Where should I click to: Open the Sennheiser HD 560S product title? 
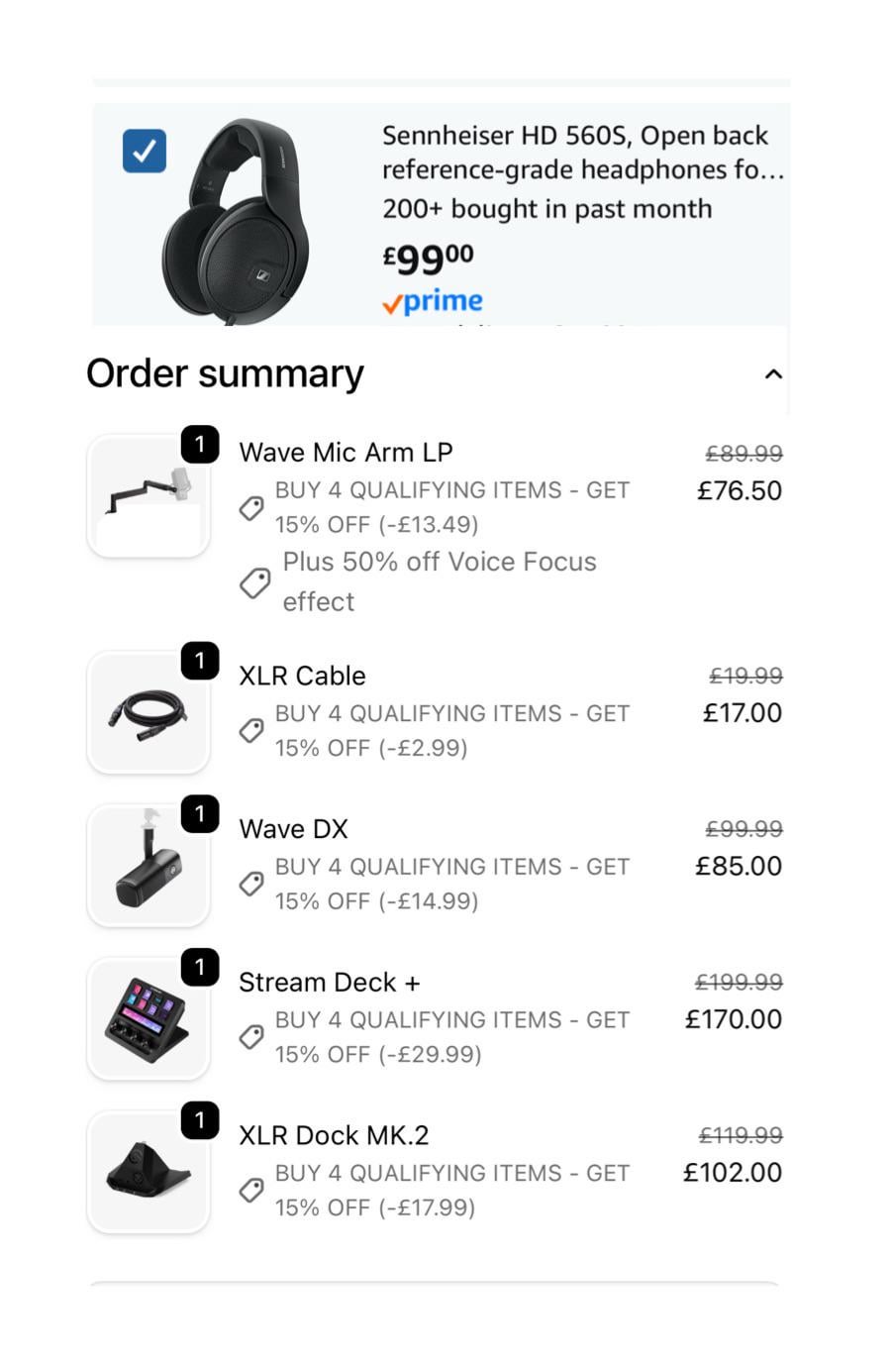click(x=582, y=153)
